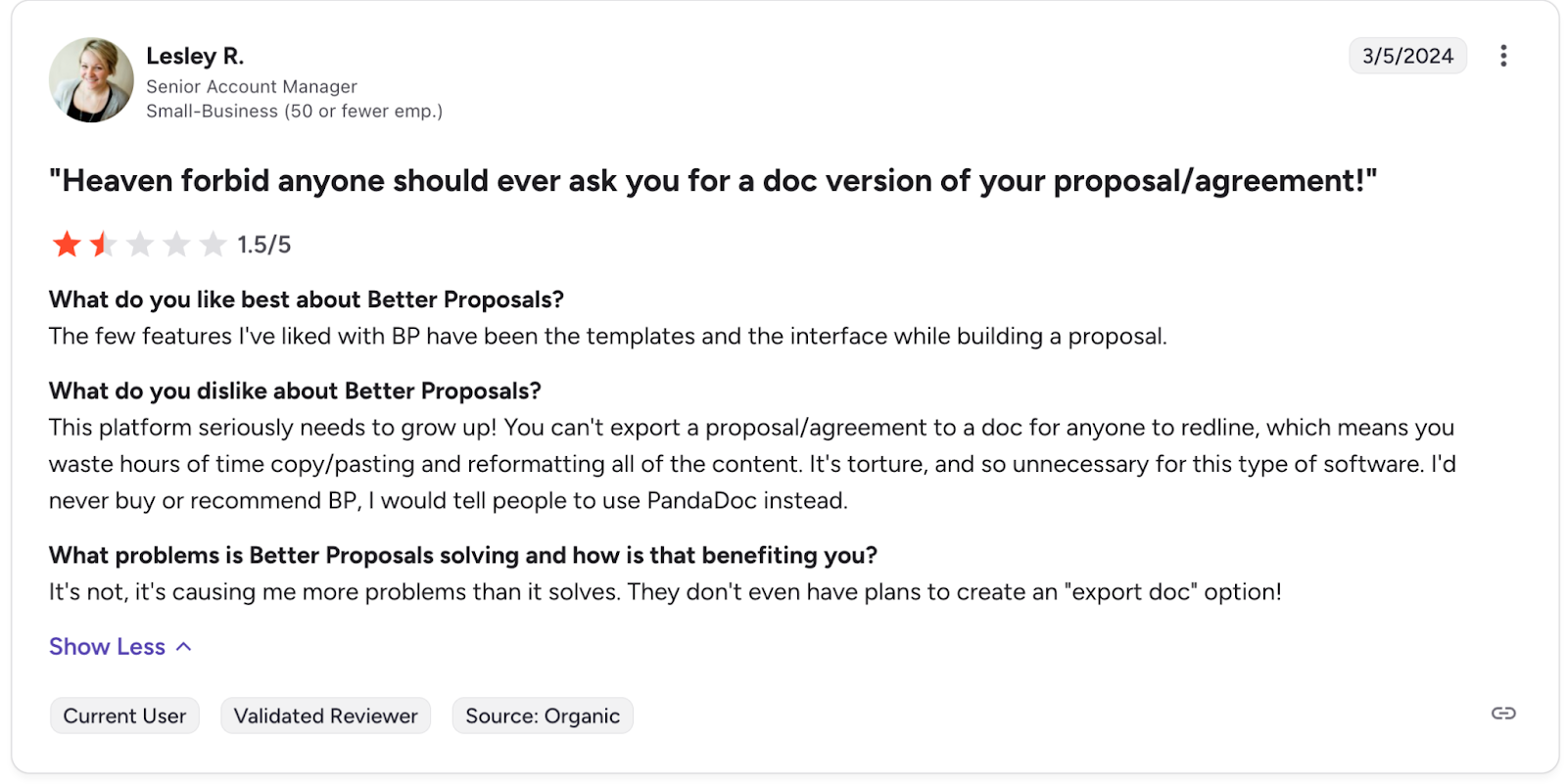This screenshot has width=1567, height=784.
Task: Click the review headline quote
Action: (x=713, y=181)
